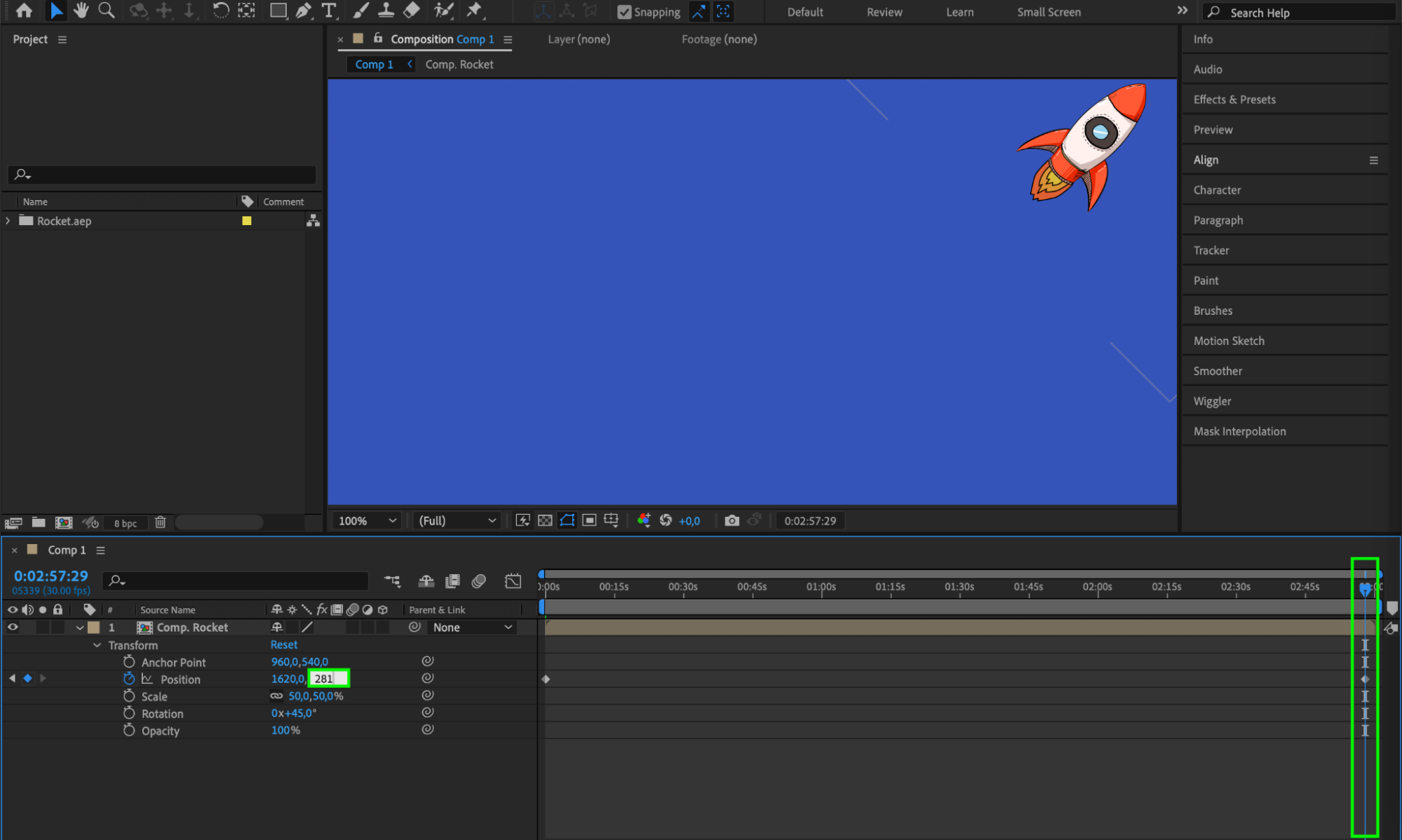This screenshot has width=1402, height=840.
Task: Switch to the Review workspace
Action: coord(884,12)
